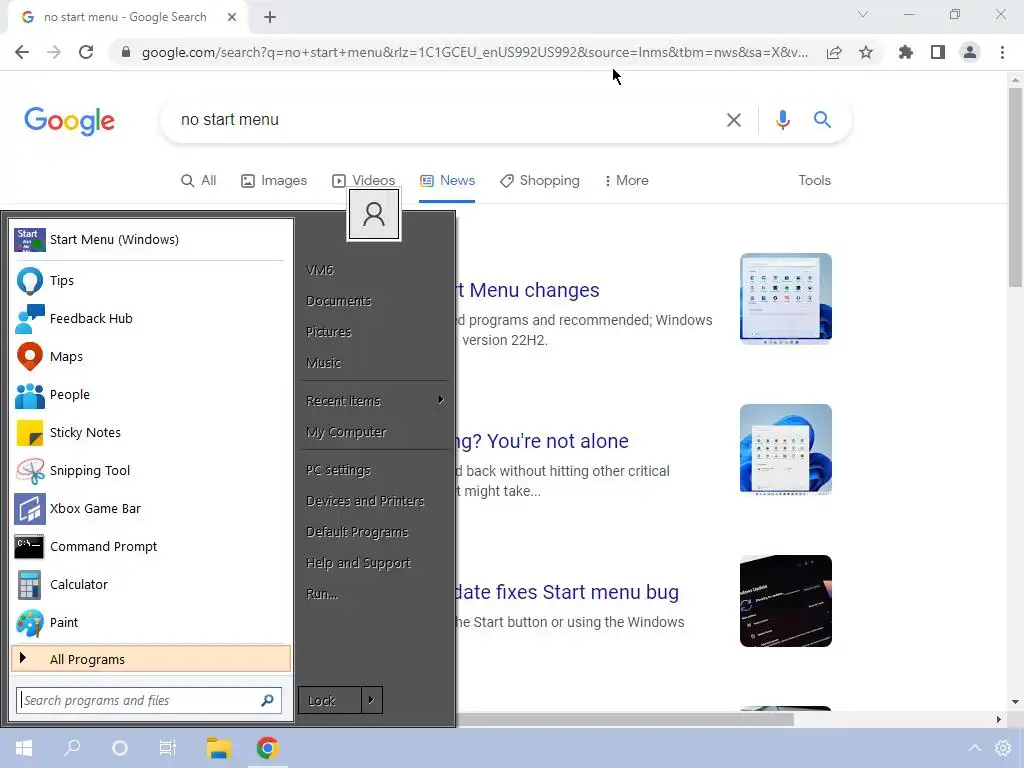Switch to the Shopping tab

coord(540,181)
